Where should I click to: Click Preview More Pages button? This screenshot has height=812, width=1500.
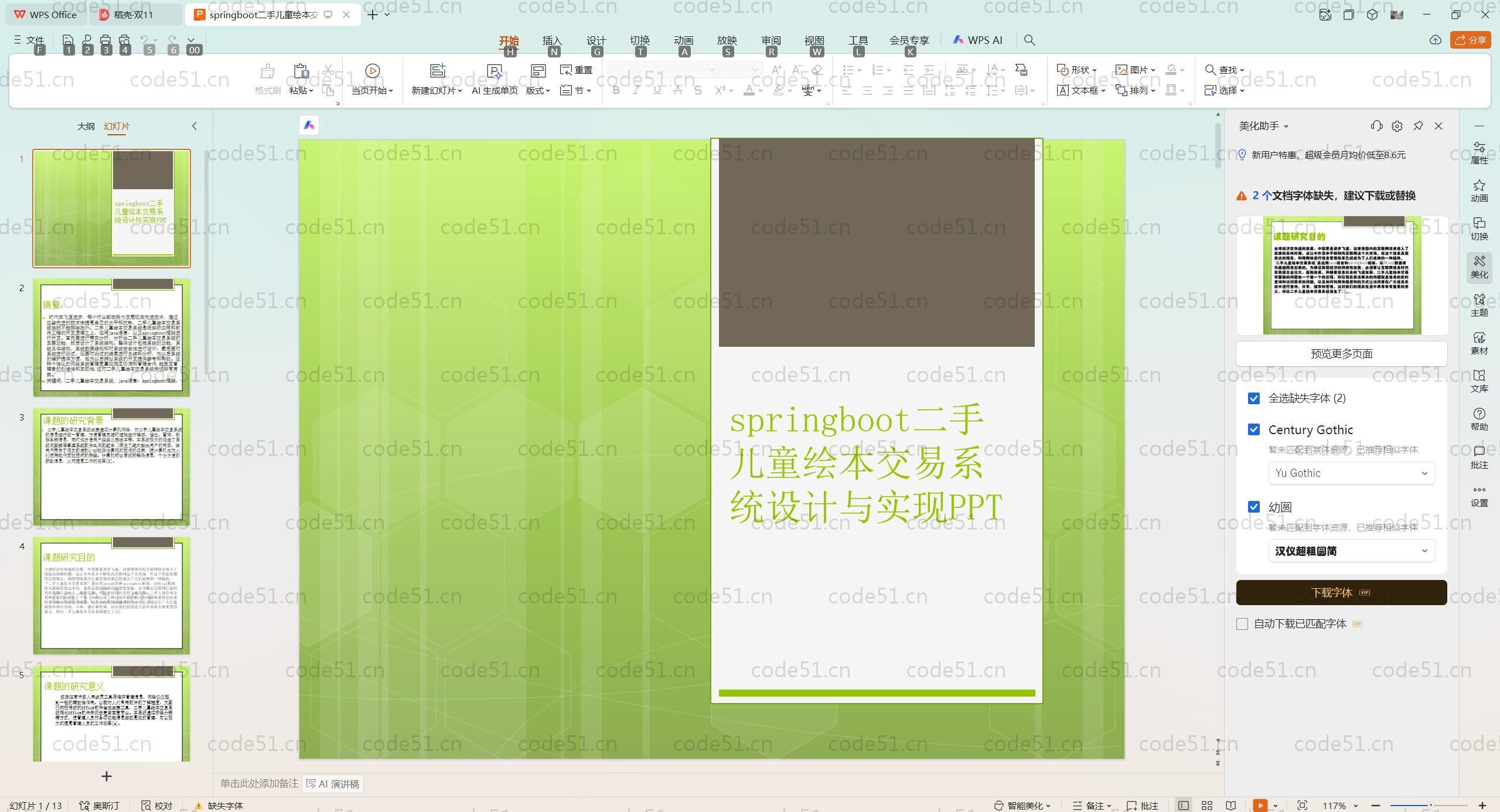[x=1341, y=354]
